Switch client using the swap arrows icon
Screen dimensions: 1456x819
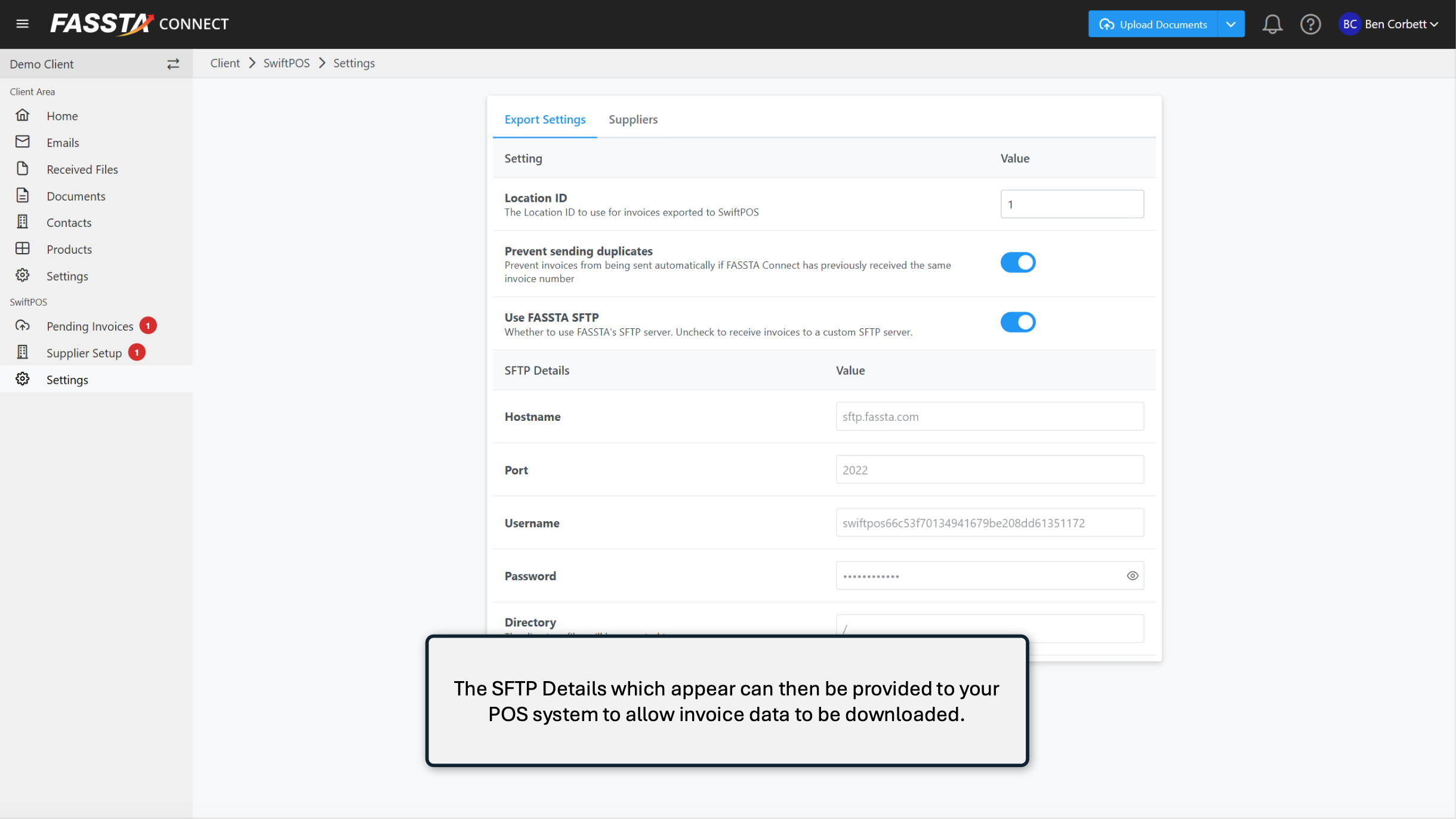[173, 64]
